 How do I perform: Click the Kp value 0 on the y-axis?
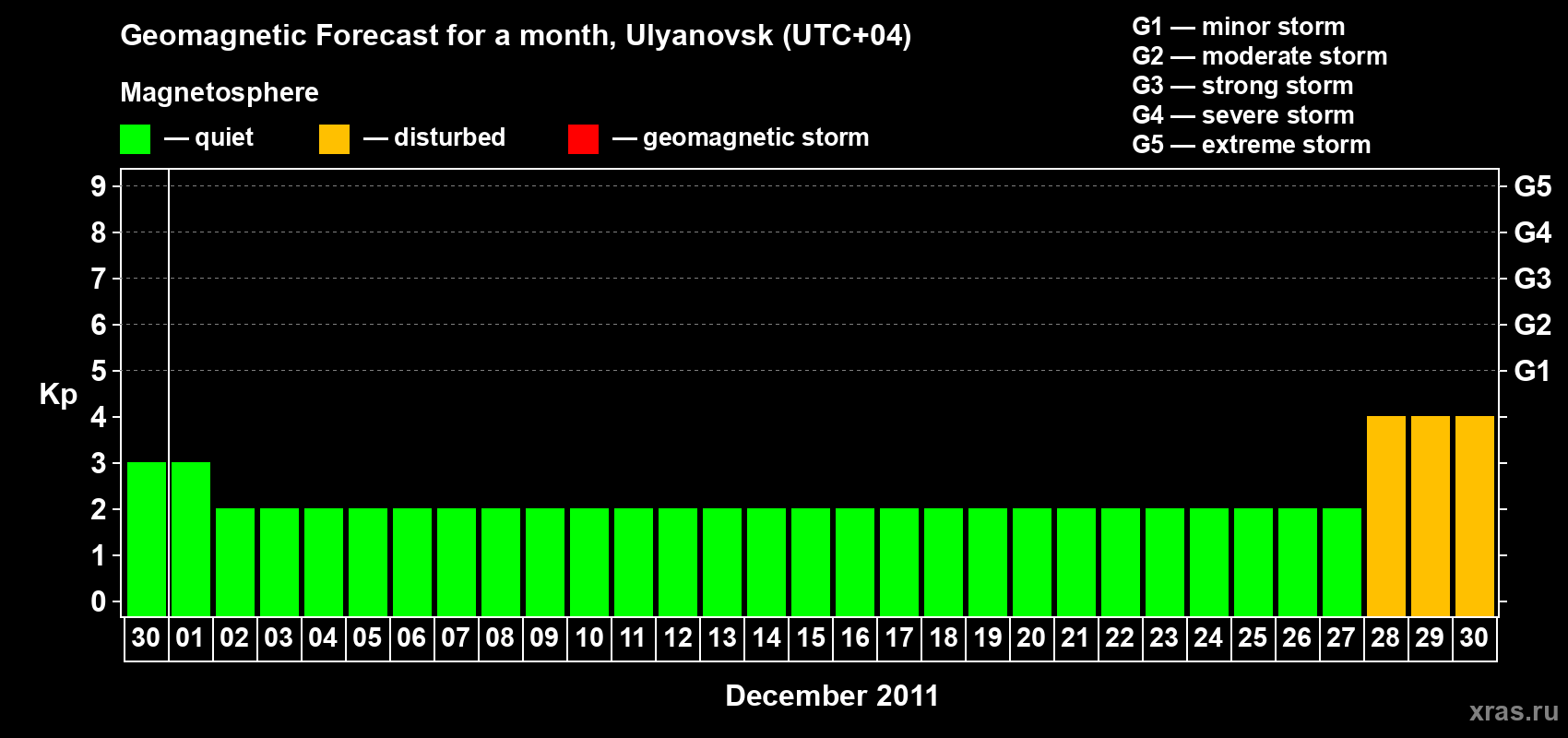(x=99, y=601)
